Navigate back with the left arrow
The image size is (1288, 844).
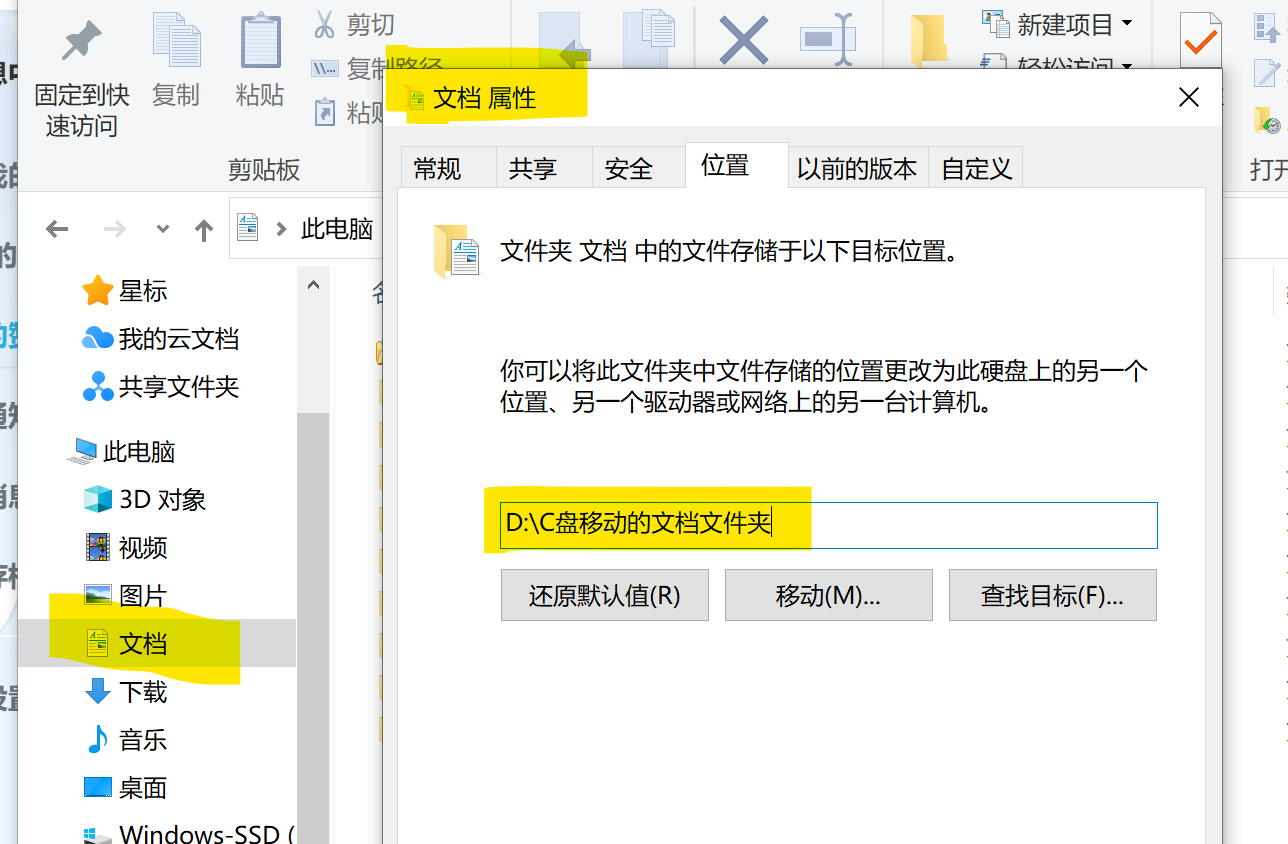click(x=57, y=230)
